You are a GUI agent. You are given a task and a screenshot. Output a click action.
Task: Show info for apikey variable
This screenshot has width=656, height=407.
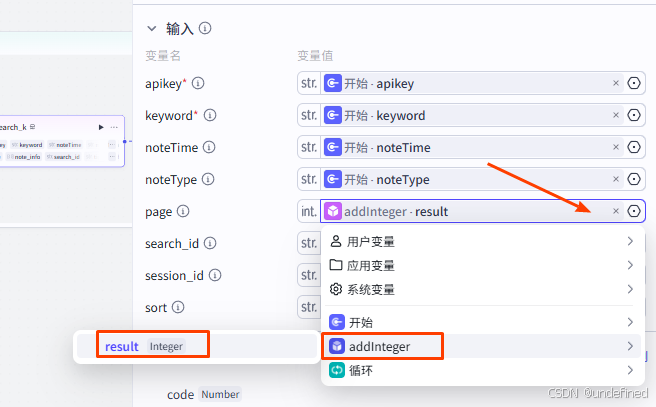[x=198, y=83]
